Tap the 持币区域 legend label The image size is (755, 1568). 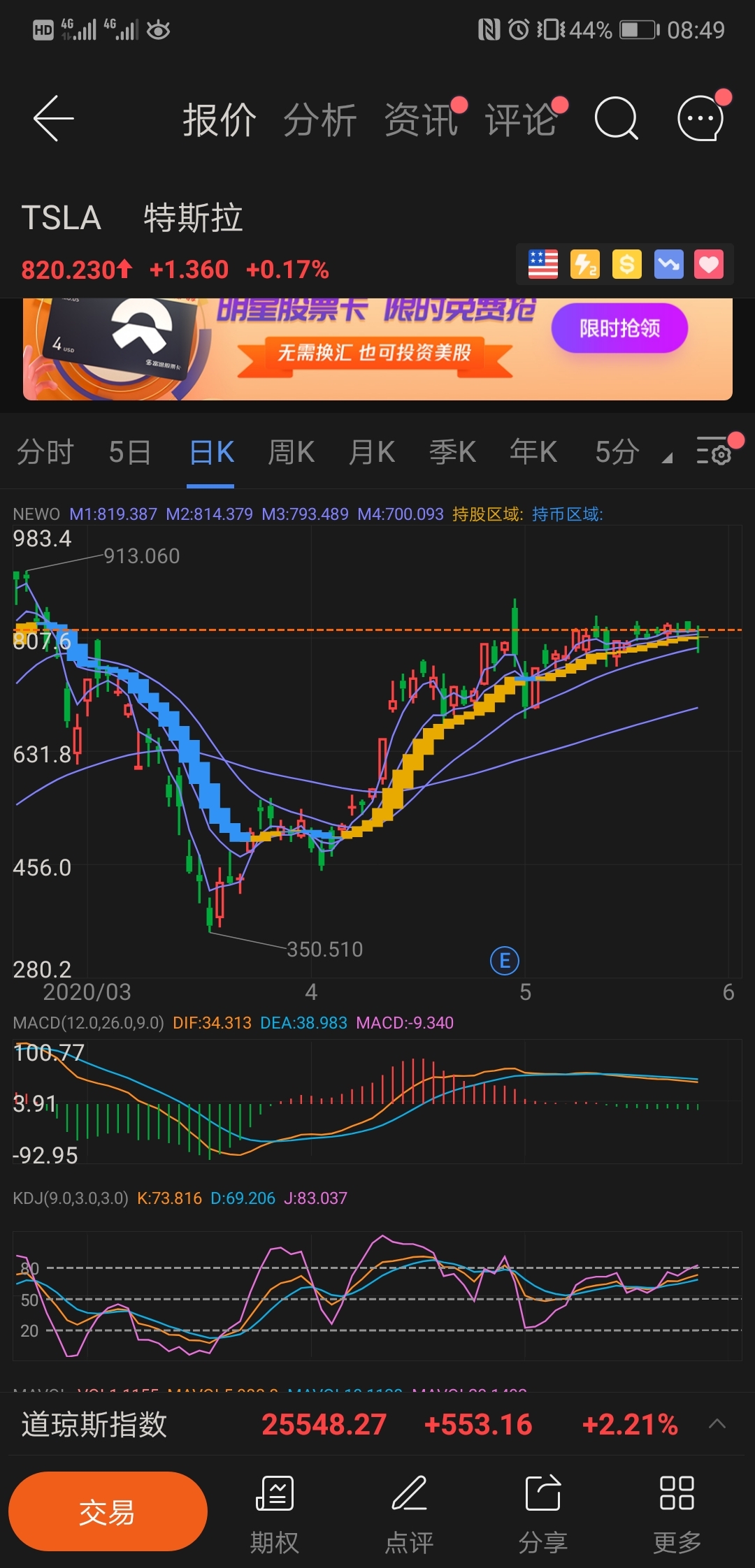[x=567, y=514]
